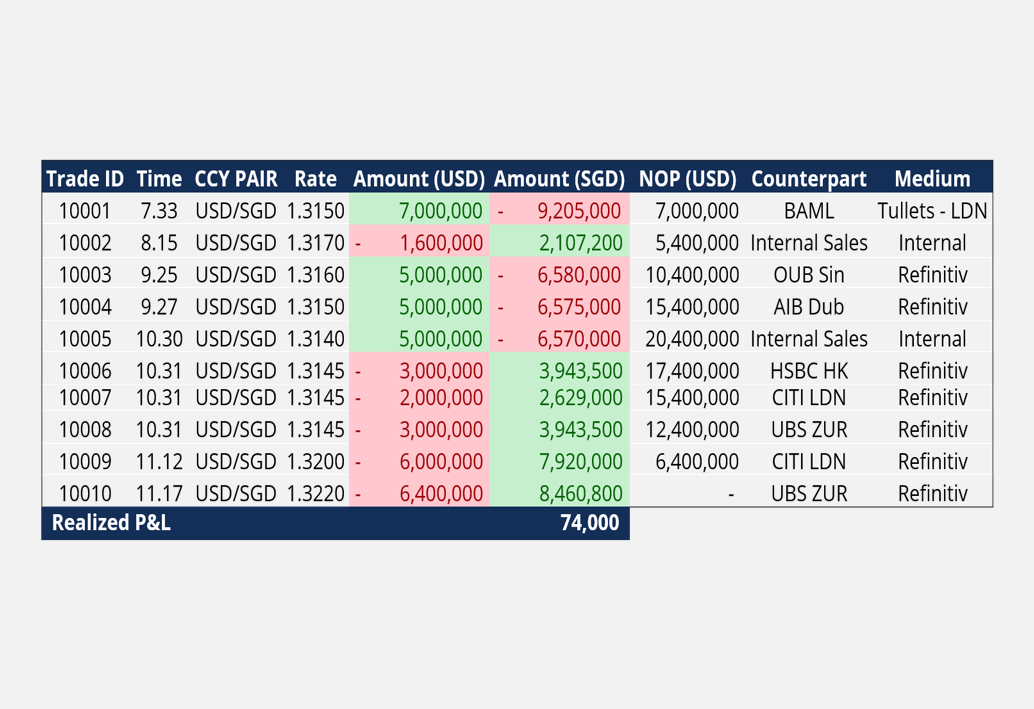
Task: Click the Trade ID column header
Action: 85,179
